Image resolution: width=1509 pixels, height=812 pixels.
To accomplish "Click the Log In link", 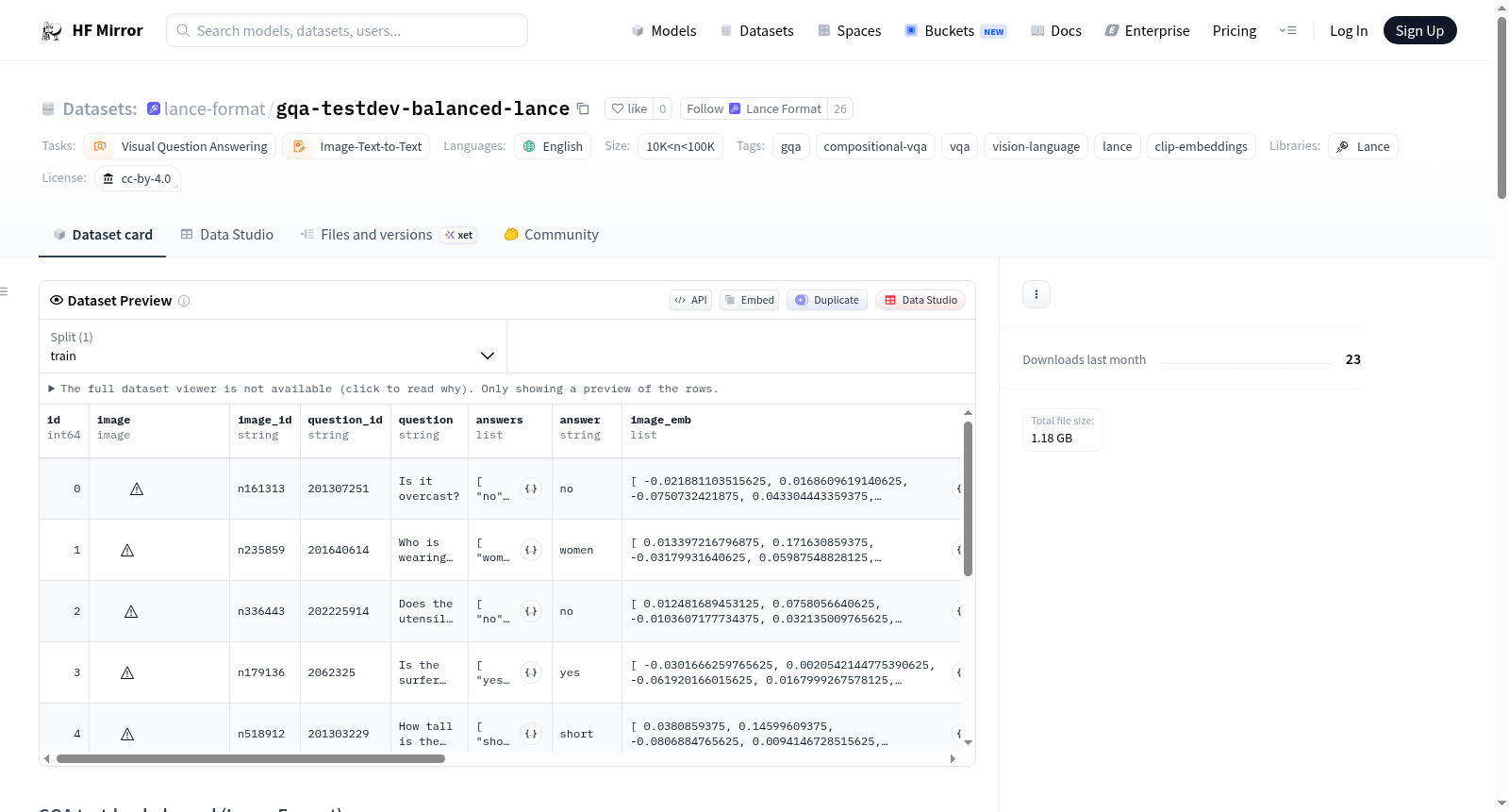I will point(1349,31).
